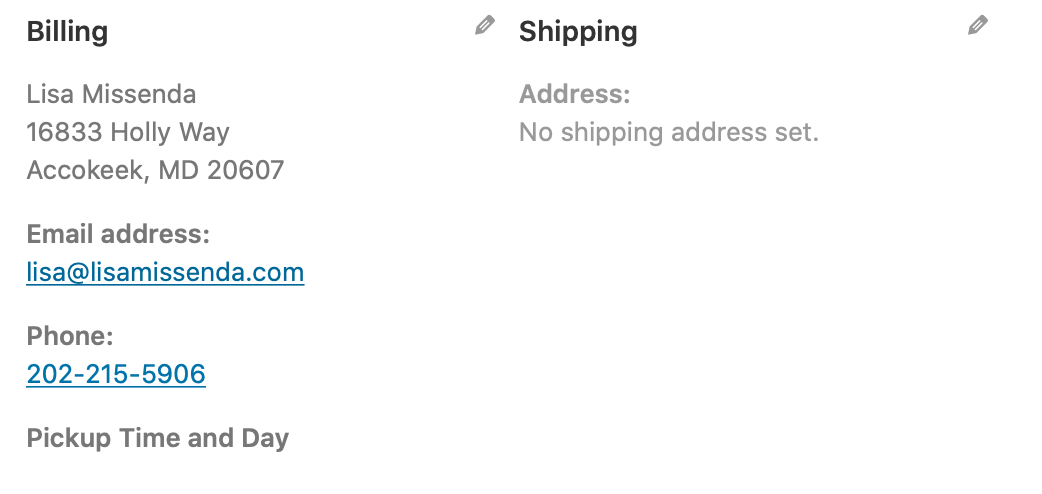
Task: Click the 16833 Holly Way address line
Action: [x=128, y=132]
